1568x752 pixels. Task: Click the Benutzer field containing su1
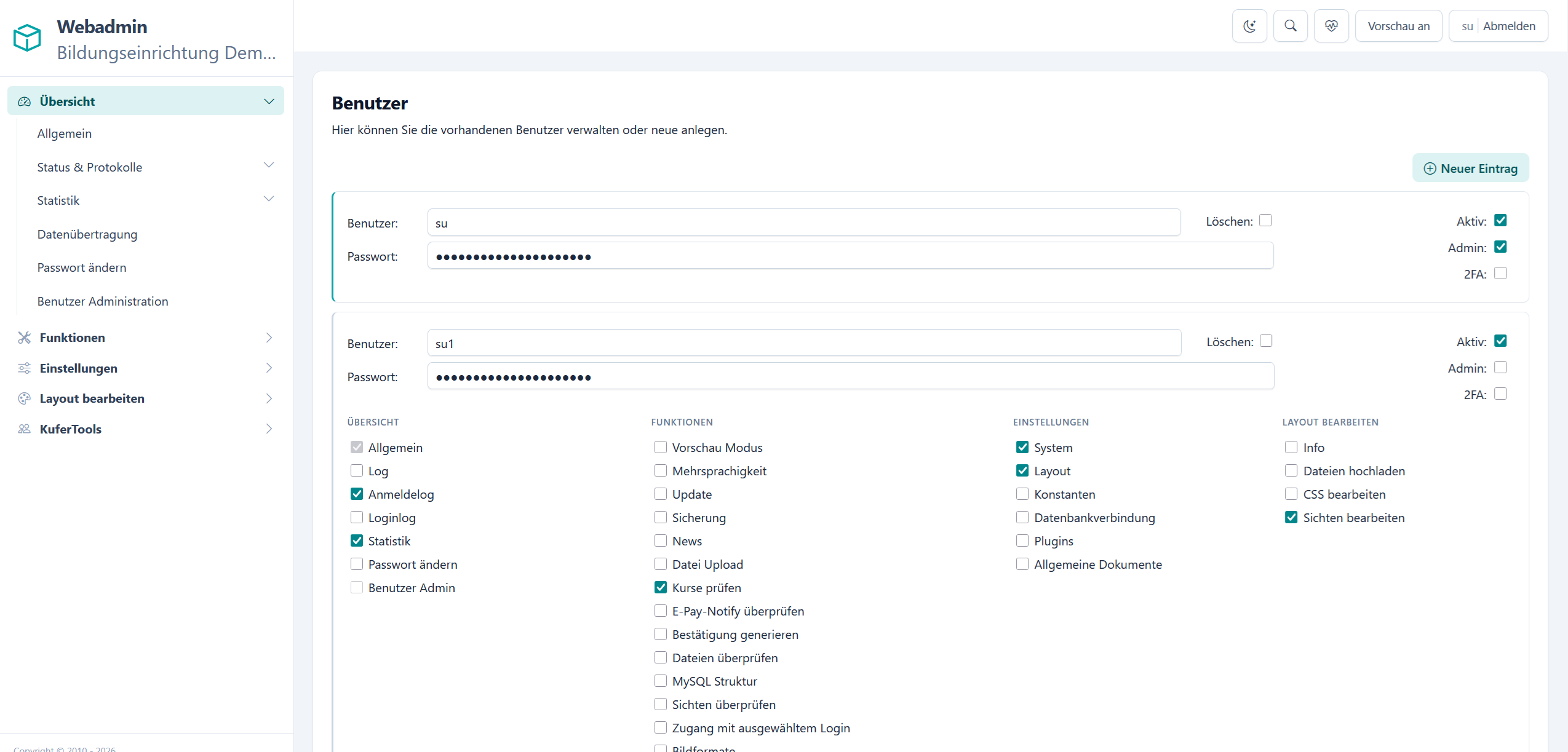pyautogui.click(x=804, y=343)
